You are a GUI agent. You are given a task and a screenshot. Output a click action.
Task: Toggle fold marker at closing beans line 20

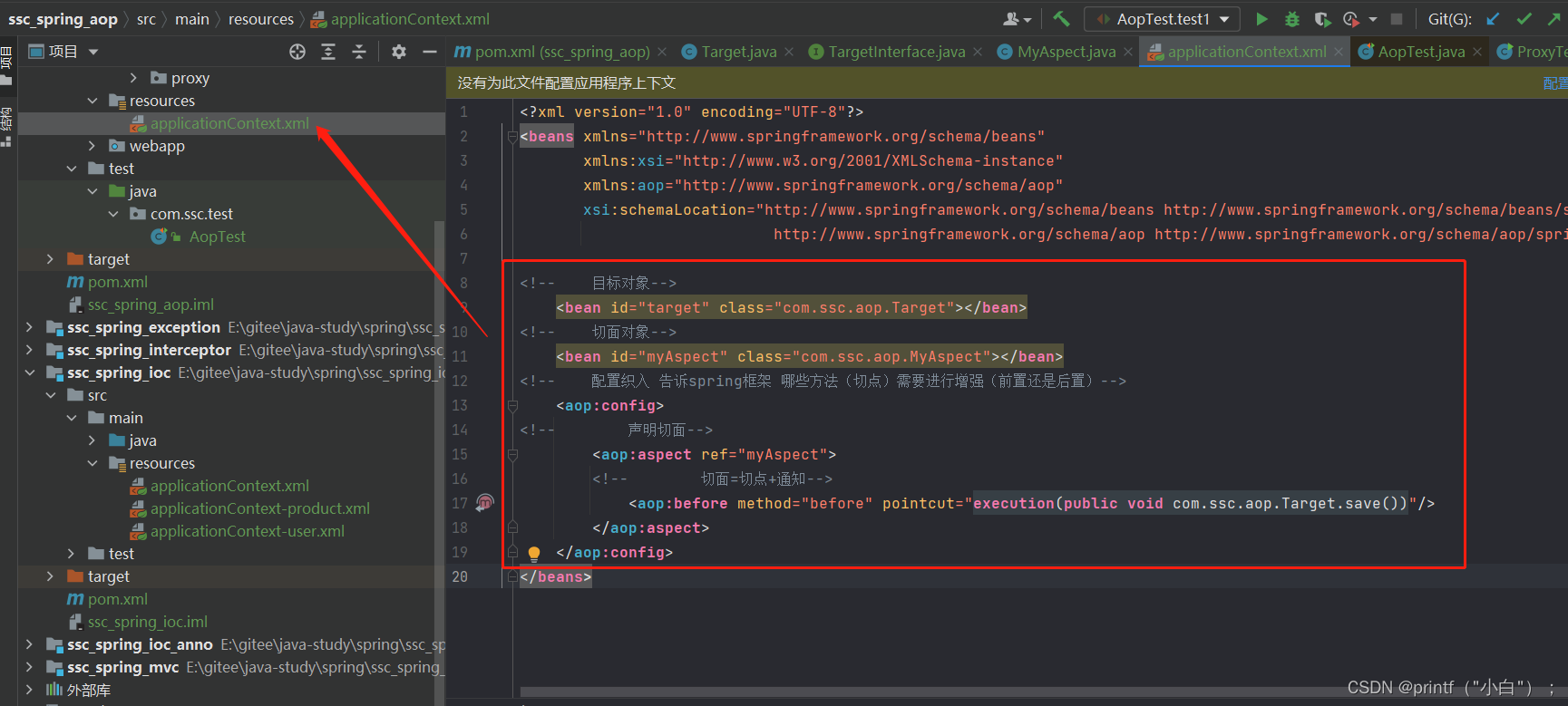tap(512, 576)
